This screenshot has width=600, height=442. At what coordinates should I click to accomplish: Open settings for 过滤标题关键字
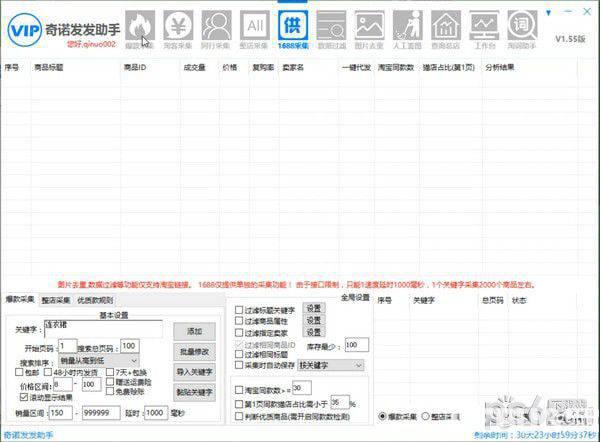[x=314, y=308]
